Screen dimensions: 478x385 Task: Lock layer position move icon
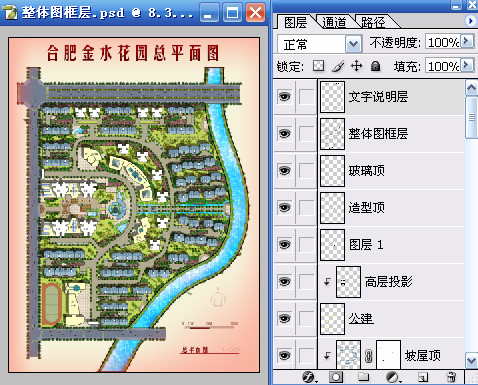357,66
